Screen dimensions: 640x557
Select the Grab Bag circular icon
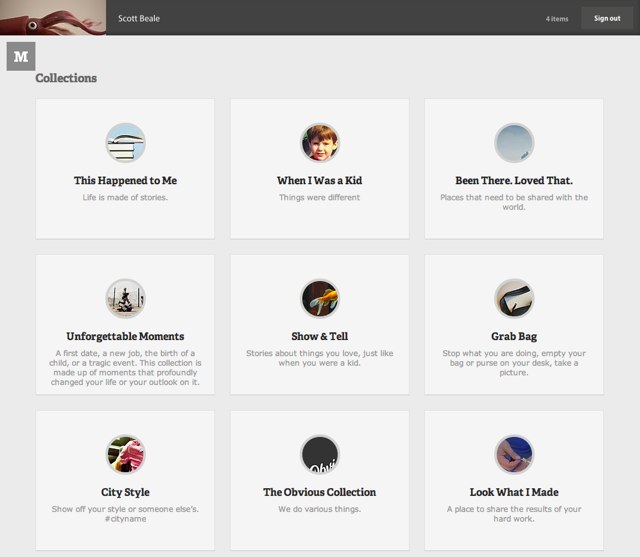pos(514,298)
